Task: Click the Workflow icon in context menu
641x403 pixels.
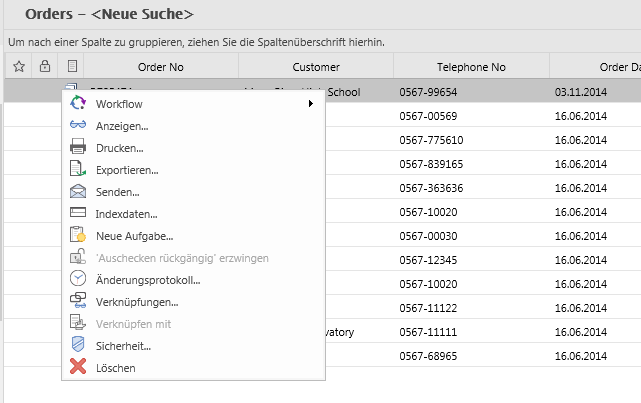Action: coord(78,104)
